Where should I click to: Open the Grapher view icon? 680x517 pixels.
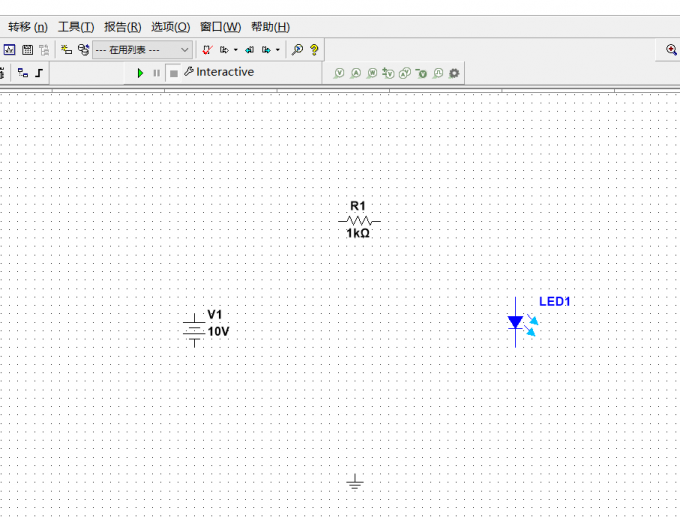coord(9,50)
